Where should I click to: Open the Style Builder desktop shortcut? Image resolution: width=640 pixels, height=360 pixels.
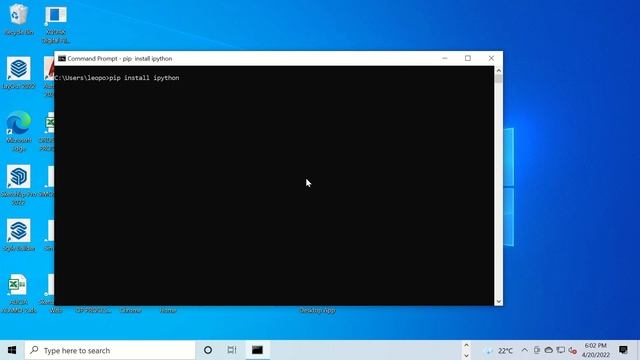click(18, 235)
